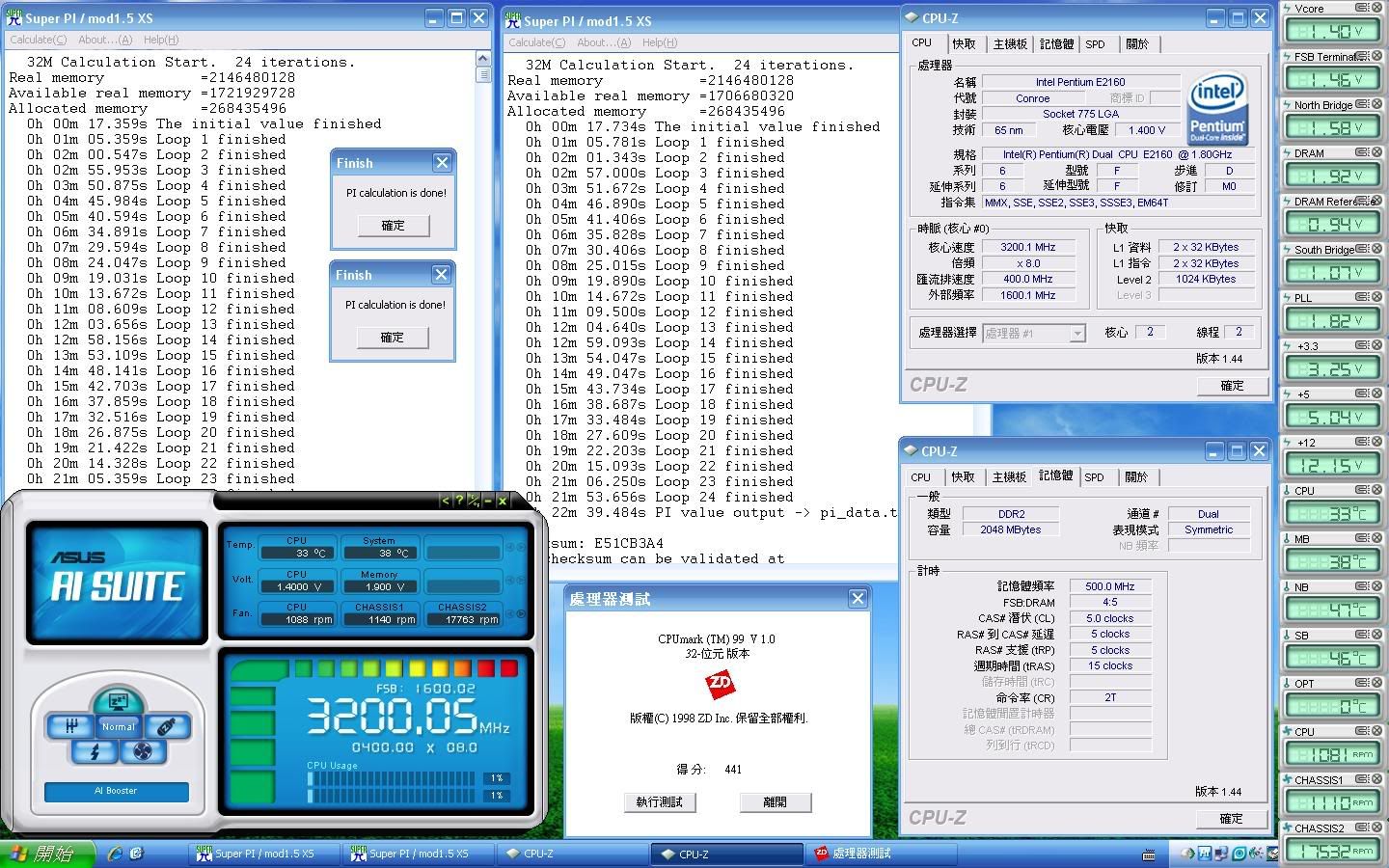
Task: Select 記憶體 tab in upper CPU-Z window
Action: point(1056,43)
